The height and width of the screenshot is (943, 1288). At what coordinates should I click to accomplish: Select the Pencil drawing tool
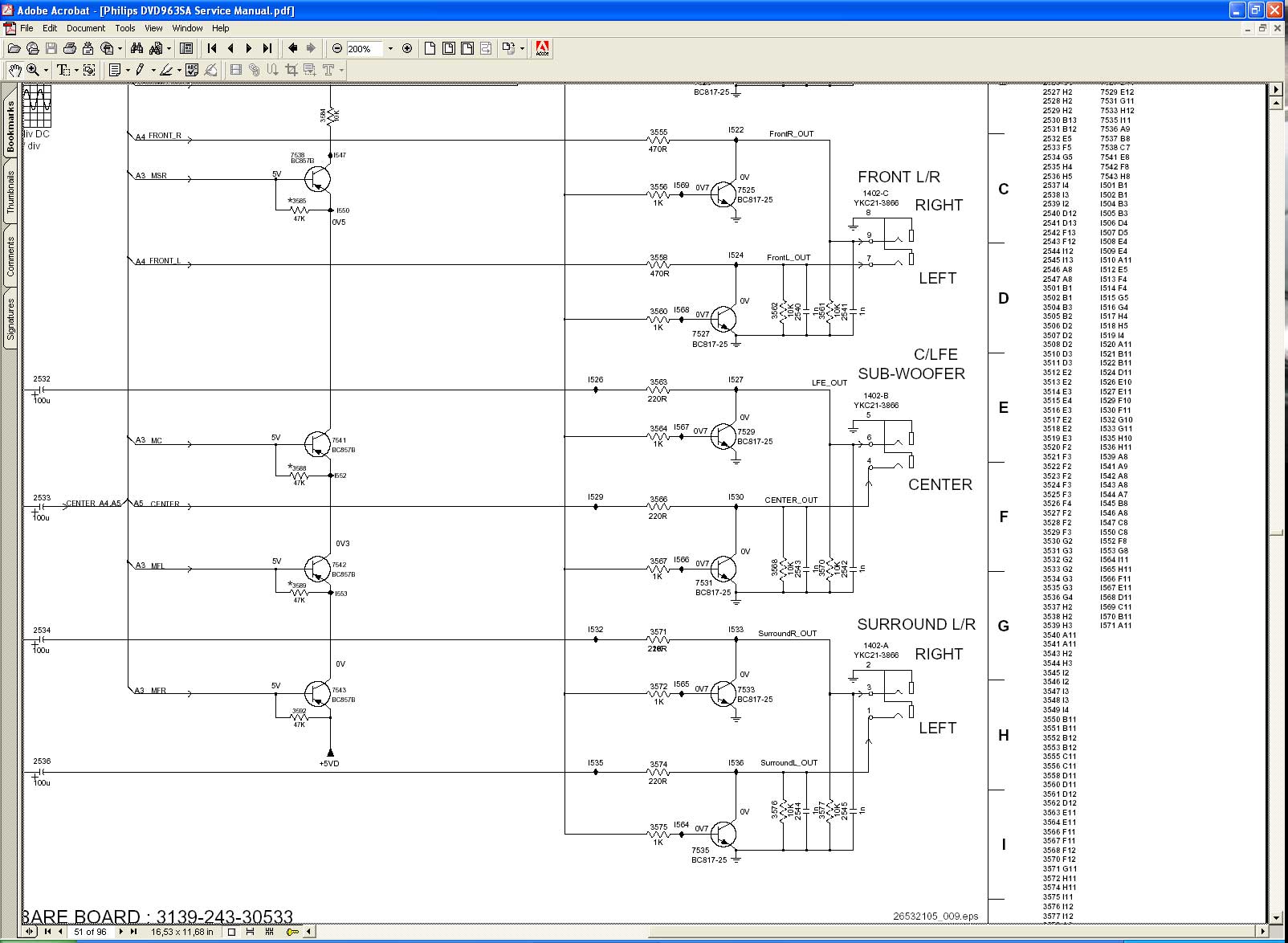pyautogui.click(x=140, y=70)
